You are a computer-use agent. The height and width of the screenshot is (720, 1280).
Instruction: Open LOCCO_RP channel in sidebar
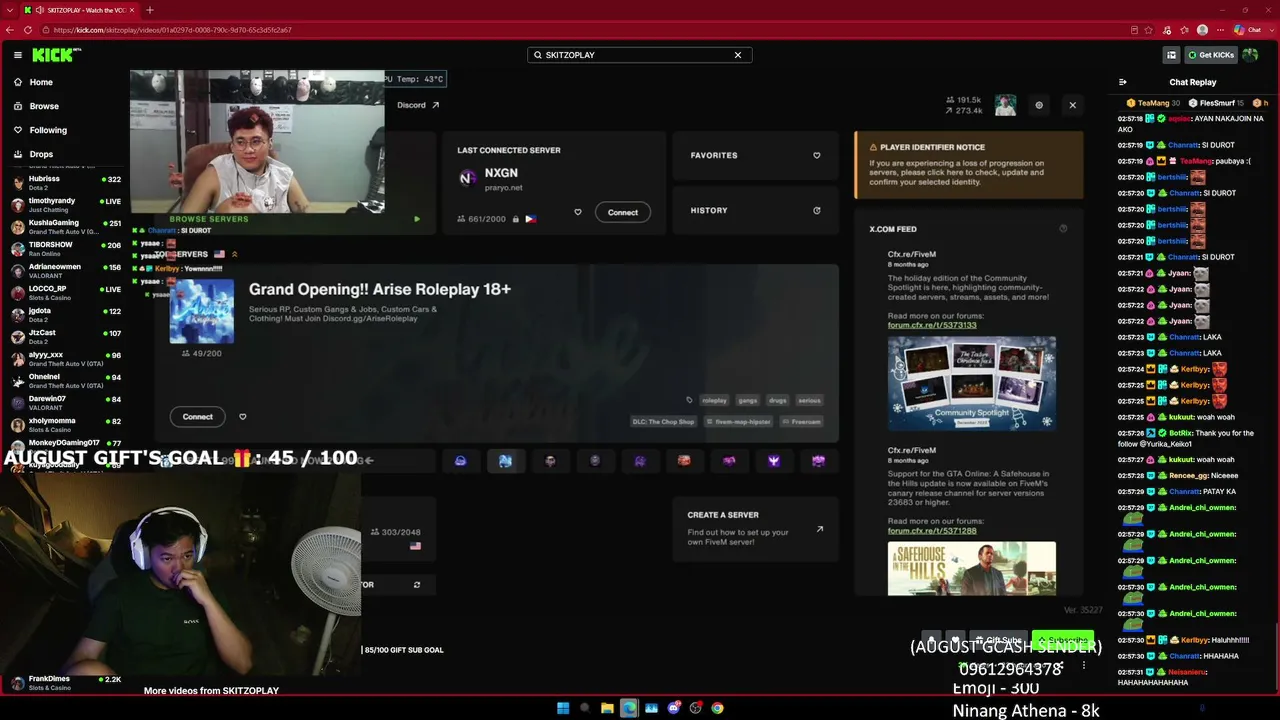pyautogui.click(x=66, y=292)
